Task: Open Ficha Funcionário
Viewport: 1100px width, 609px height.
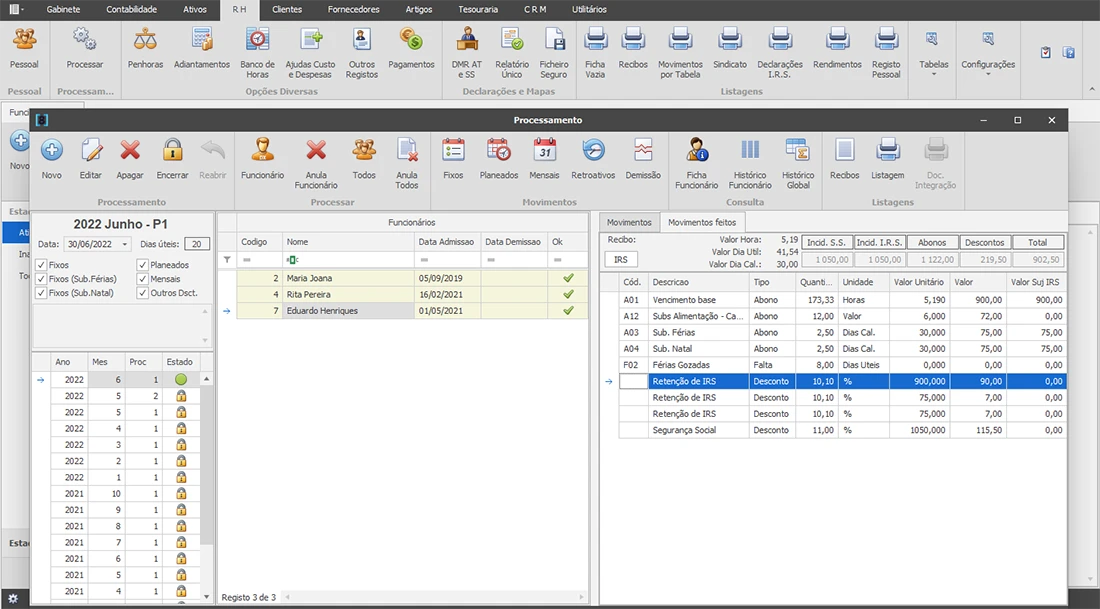Action: pyautogui.click(x=696, y=151)
